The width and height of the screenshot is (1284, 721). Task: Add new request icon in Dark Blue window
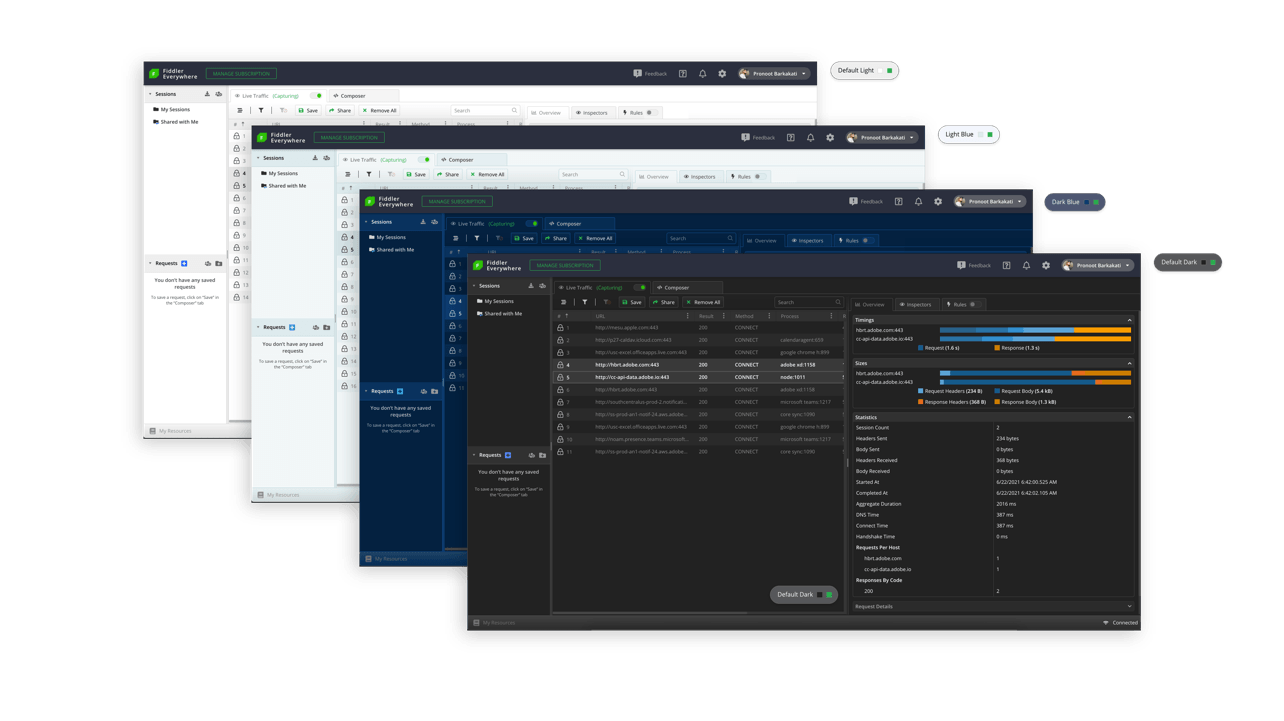click(x=400, y=391)
